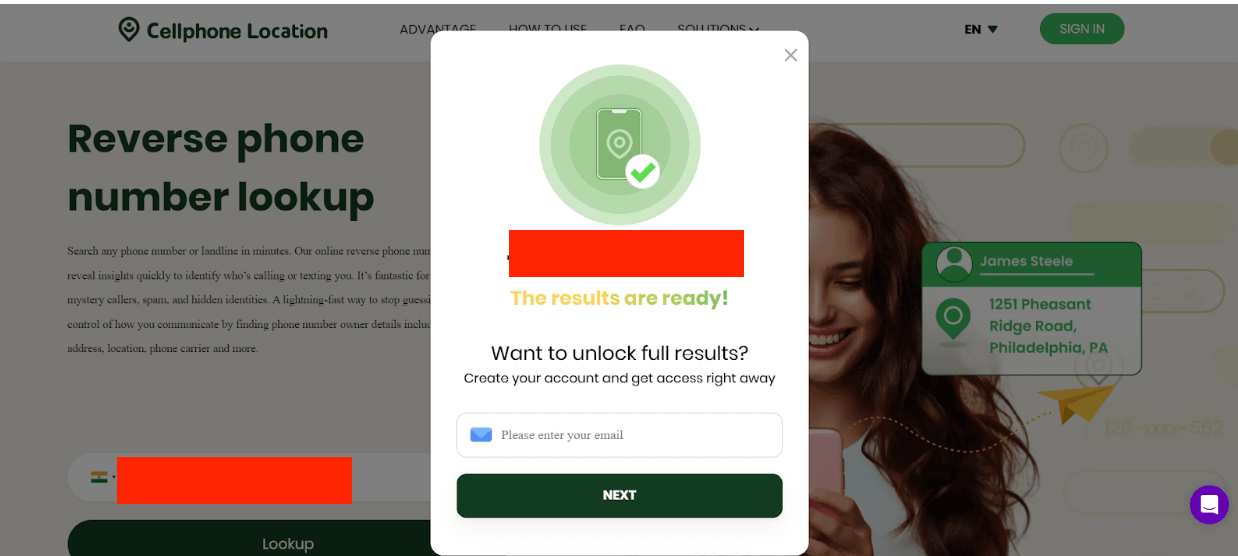Click the green location pin on address card
1238x556 pixels.
click(x=952, y=320)
